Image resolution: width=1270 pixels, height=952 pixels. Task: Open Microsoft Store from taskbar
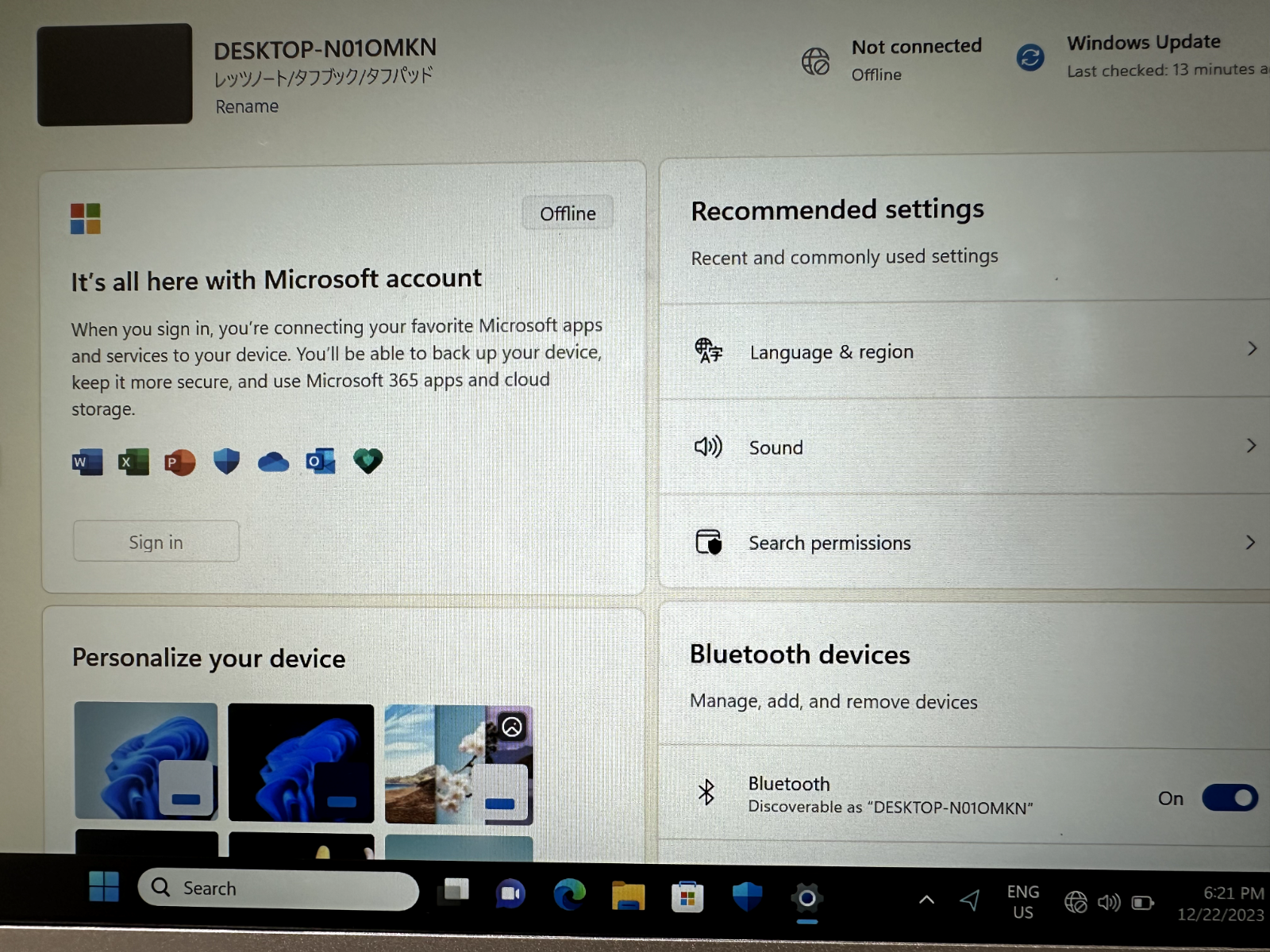687,897
